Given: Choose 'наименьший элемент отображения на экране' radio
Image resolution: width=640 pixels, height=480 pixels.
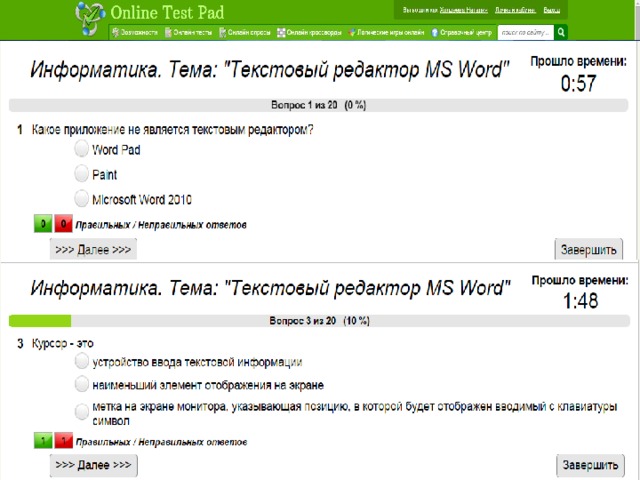Looking at the screenshot, I should (x=82, y=384).
